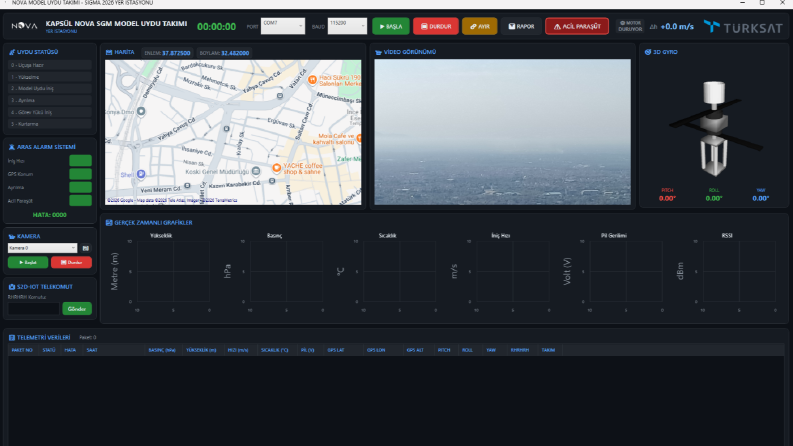Click the PAKET NO column header
This screenshot has width=793, height=446.
coord(22,350)
